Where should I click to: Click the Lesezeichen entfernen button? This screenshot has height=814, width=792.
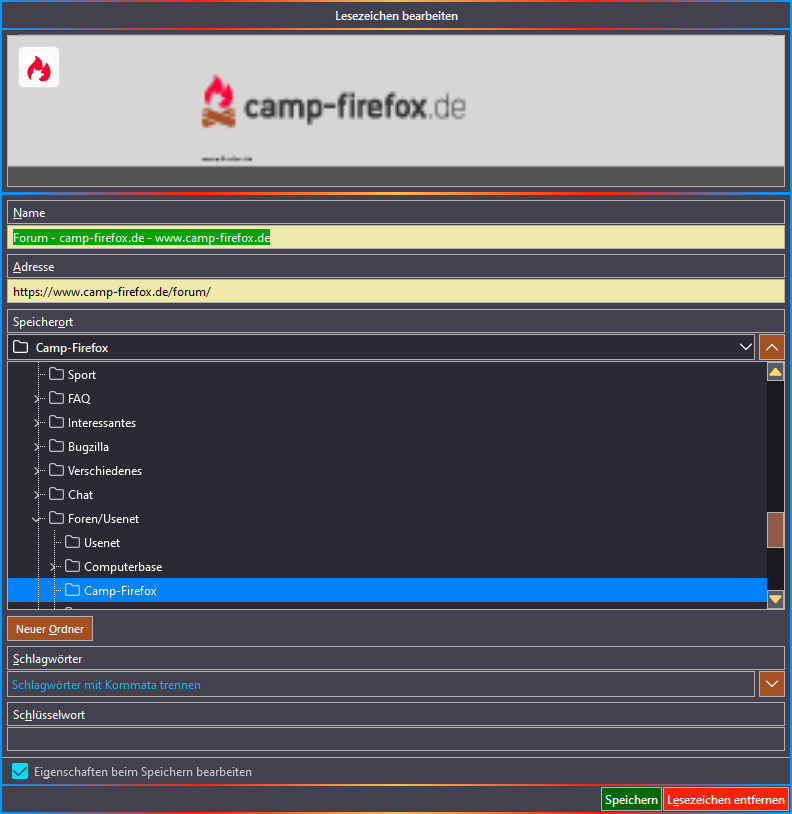[726, 799]
